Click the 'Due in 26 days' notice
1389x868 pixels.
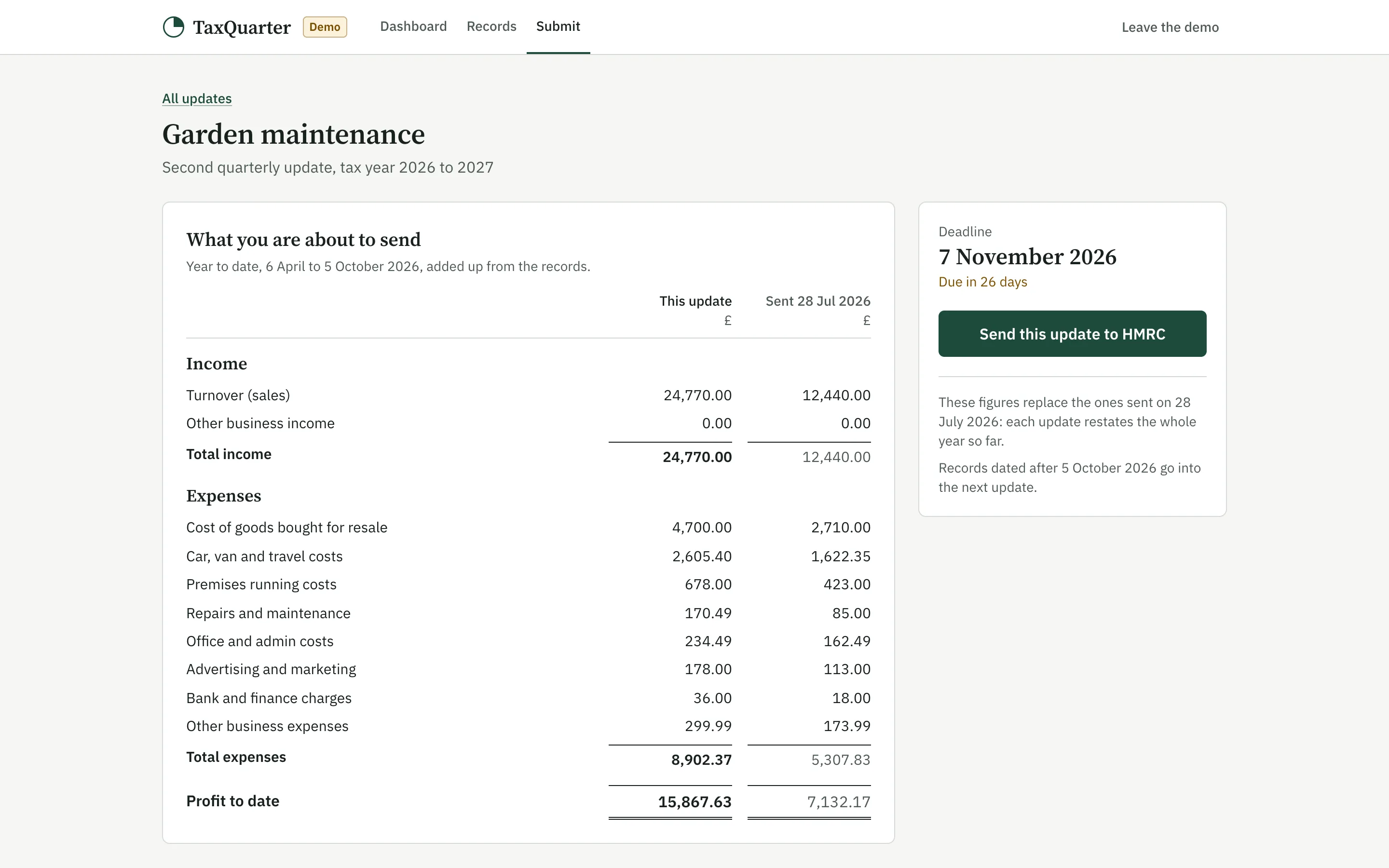click(982, 282)
